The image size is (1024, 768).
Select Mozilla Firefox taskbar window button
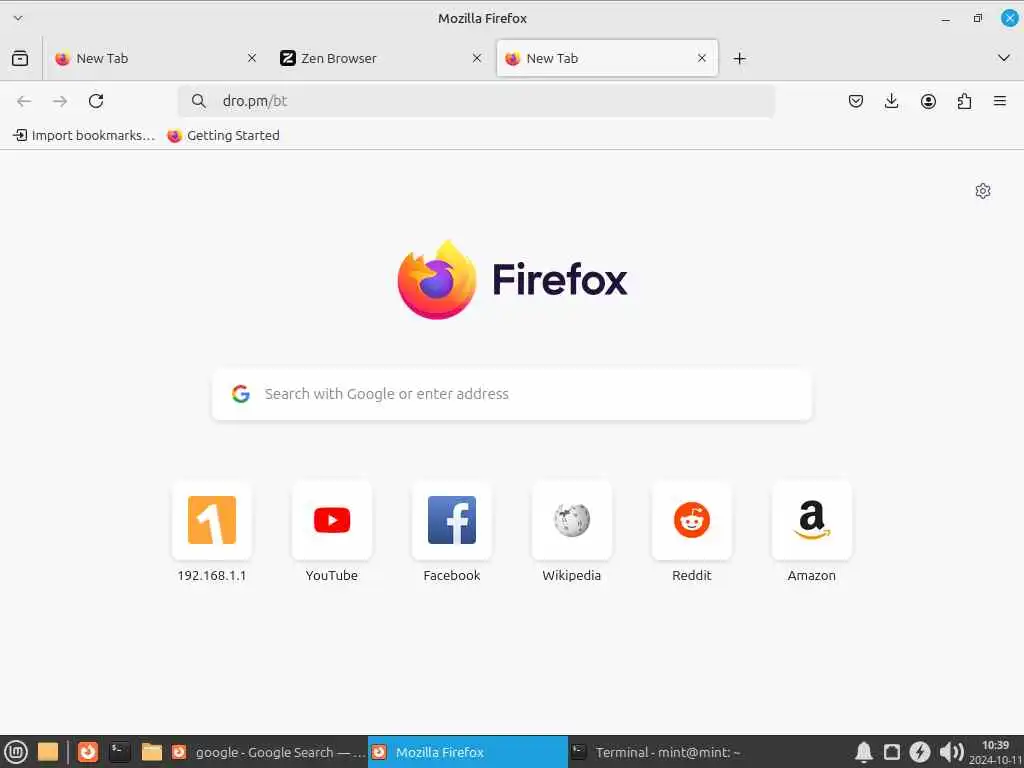468,752
